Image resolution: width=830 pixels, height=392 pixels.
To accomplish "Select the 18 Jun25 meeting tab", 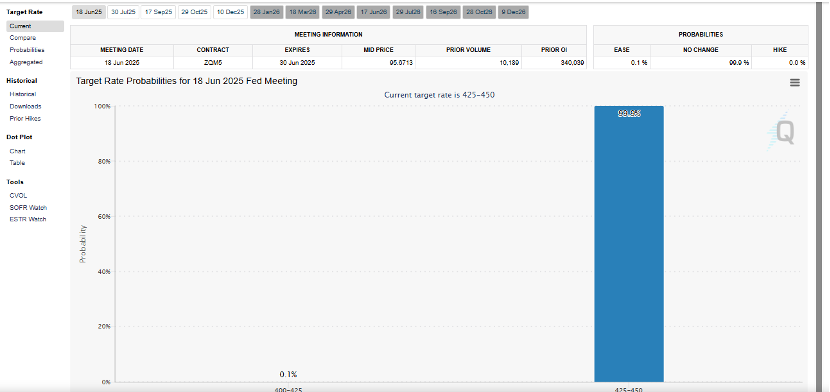I will pos(89,12).
